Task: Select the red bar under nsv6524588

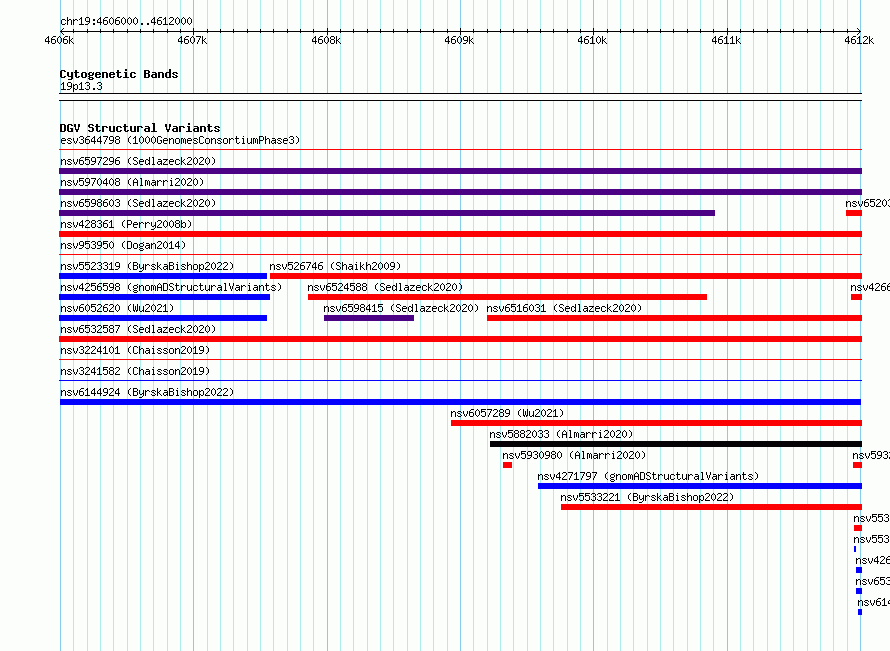Action: pyautogui.click(x=507, y=297)
